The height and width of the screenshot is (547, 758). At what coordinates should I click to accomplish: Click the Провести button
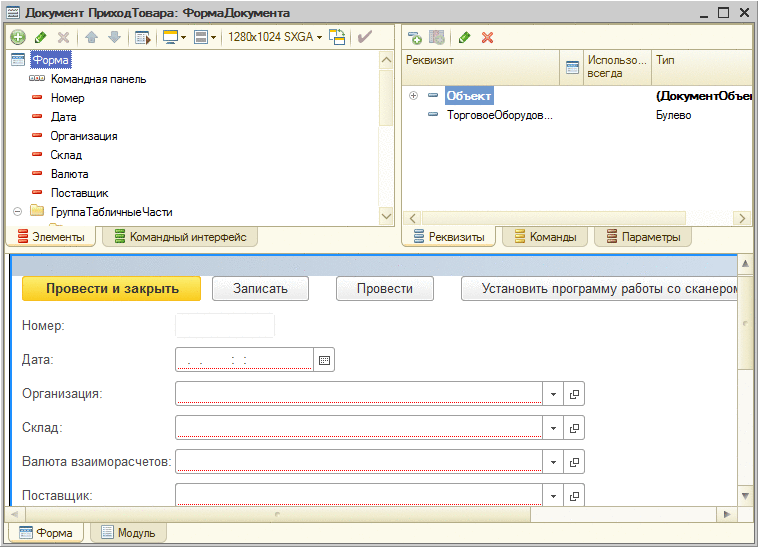(x=385, y=288)
